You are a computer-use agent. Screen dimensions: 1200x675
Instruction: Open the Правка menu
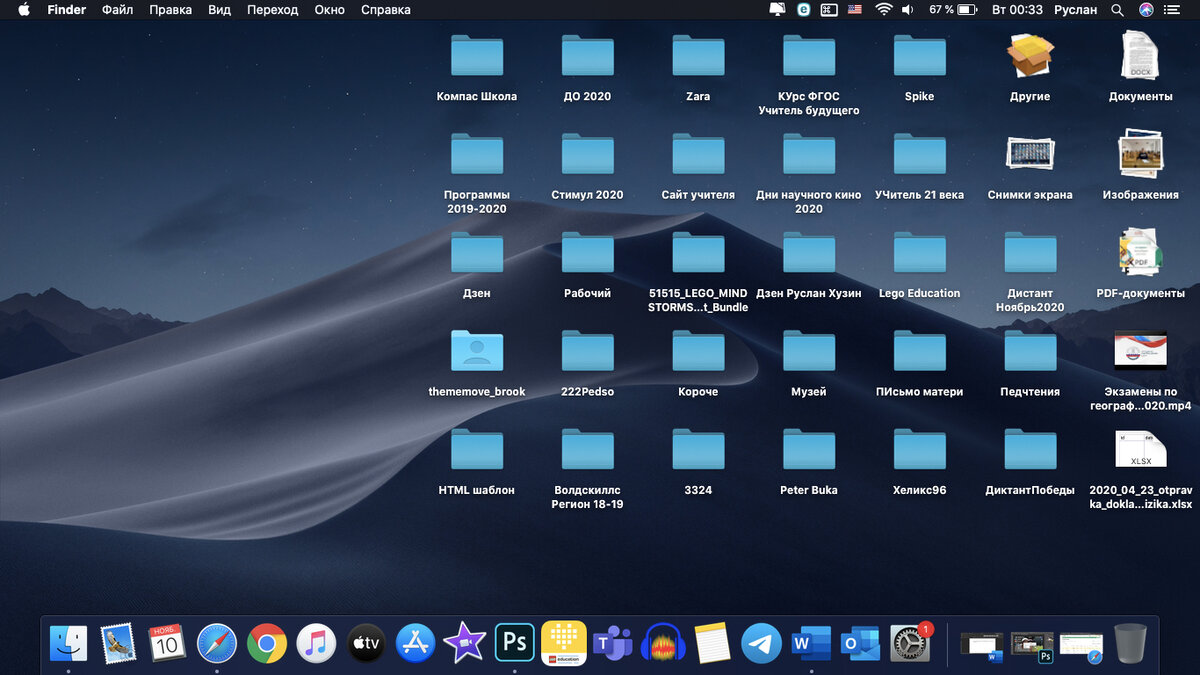point(170,10)
